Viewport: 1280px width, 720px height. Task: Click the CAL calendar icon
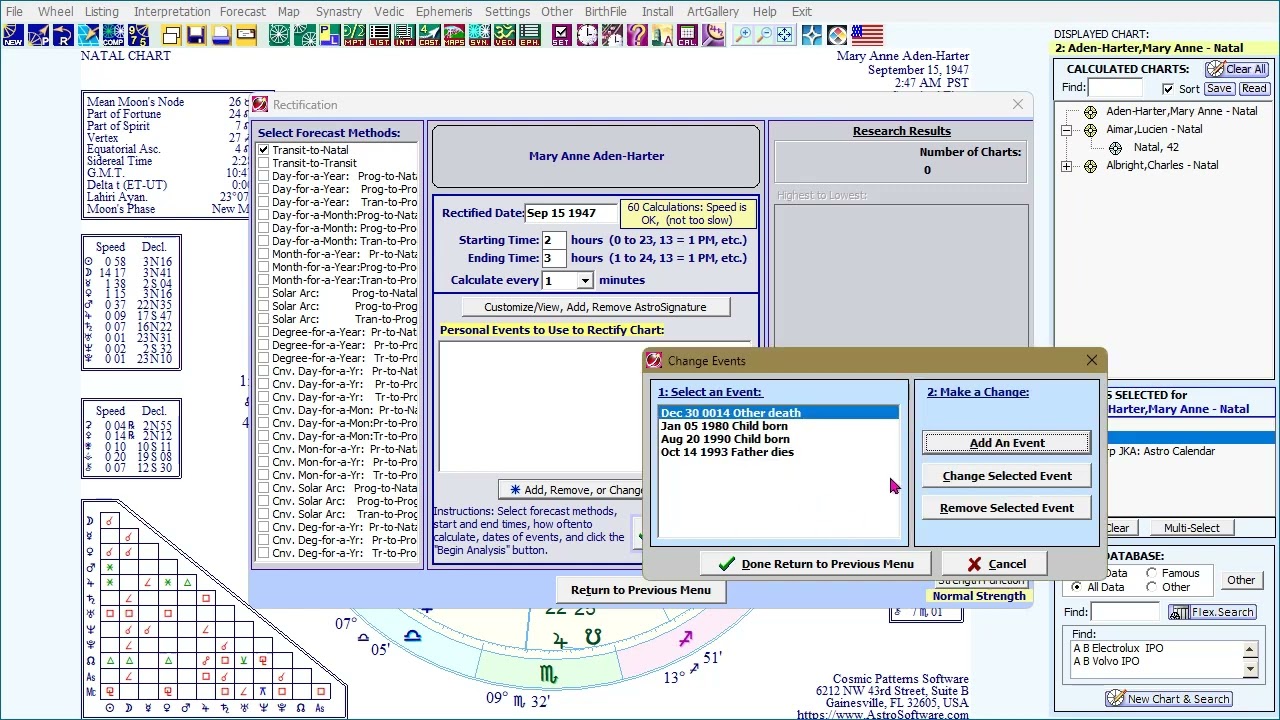(687, 36)
